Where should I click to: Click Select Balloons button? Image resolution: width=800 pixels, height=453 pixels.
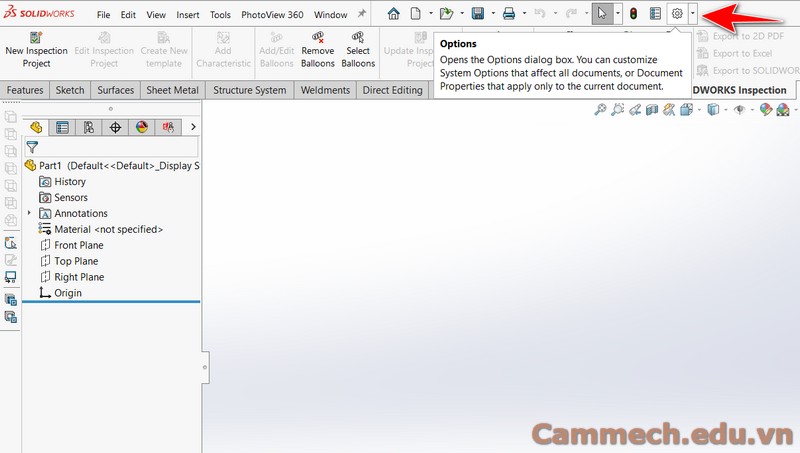pos(358,50)
